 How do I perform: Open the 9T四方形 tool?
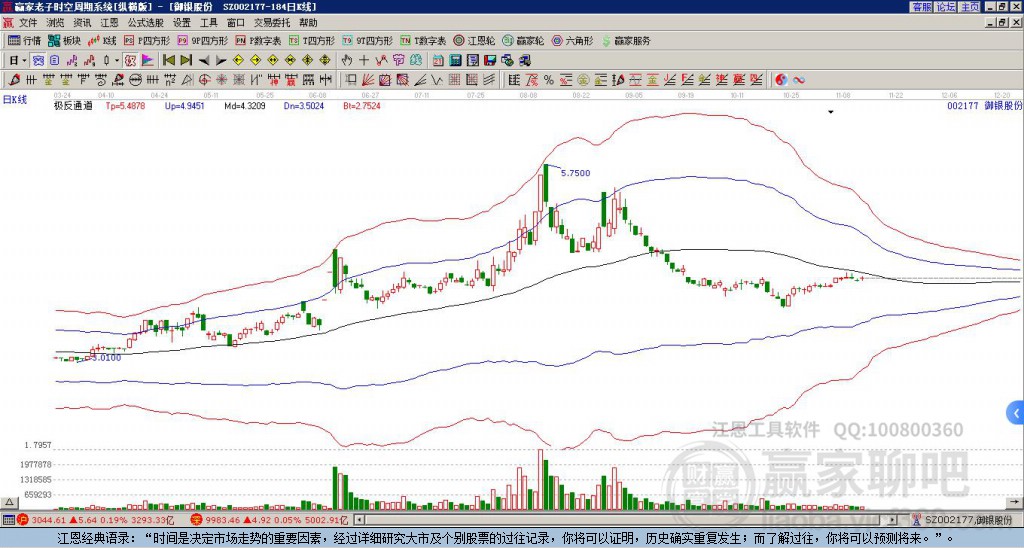(x=367, y=40)
